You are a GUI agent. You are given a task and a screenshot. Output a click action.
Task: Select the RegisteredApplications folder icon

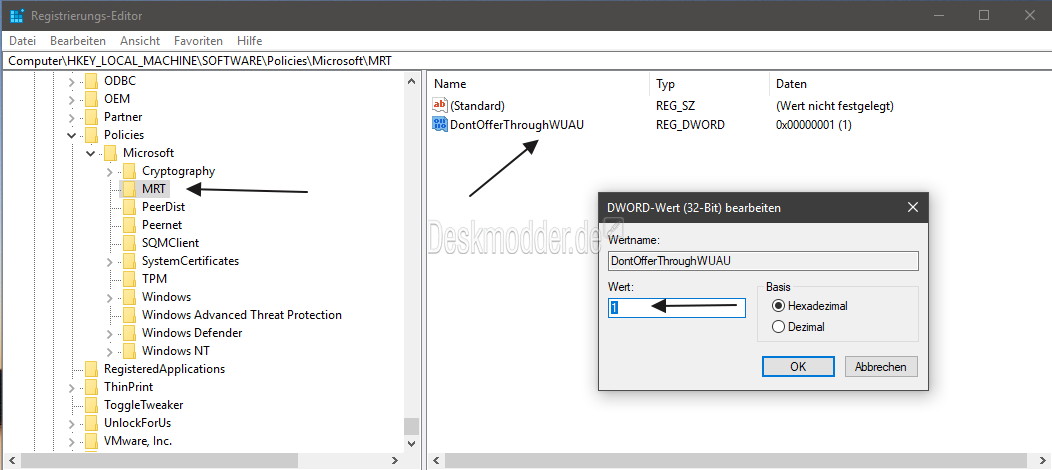[x=91, y=369]
